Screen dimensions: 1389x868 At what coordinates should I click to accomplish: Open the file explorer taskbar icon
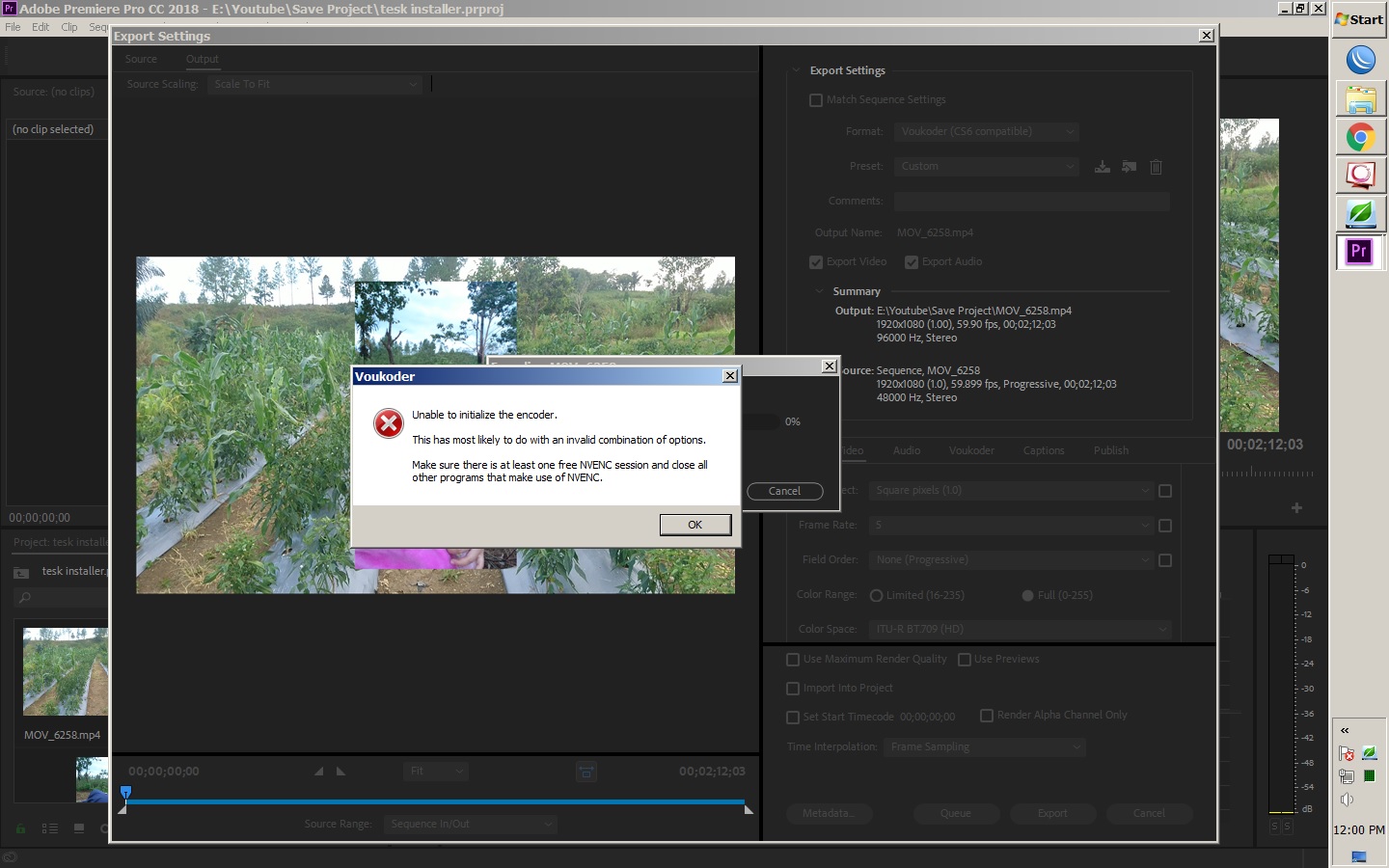tap(1360, 99)
